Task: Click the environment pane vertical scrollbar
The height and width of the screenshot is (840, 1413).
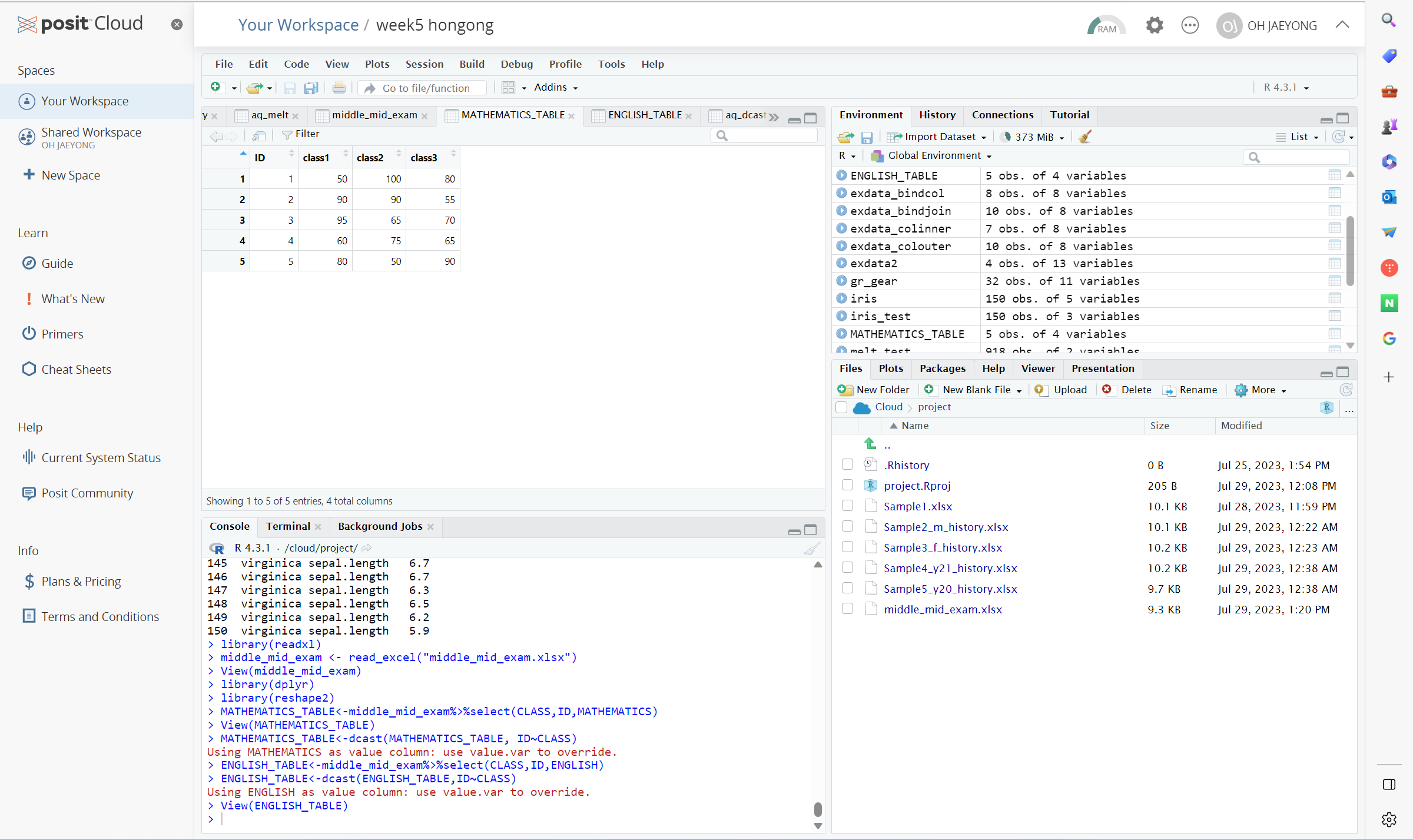Action: (1350, 252)
